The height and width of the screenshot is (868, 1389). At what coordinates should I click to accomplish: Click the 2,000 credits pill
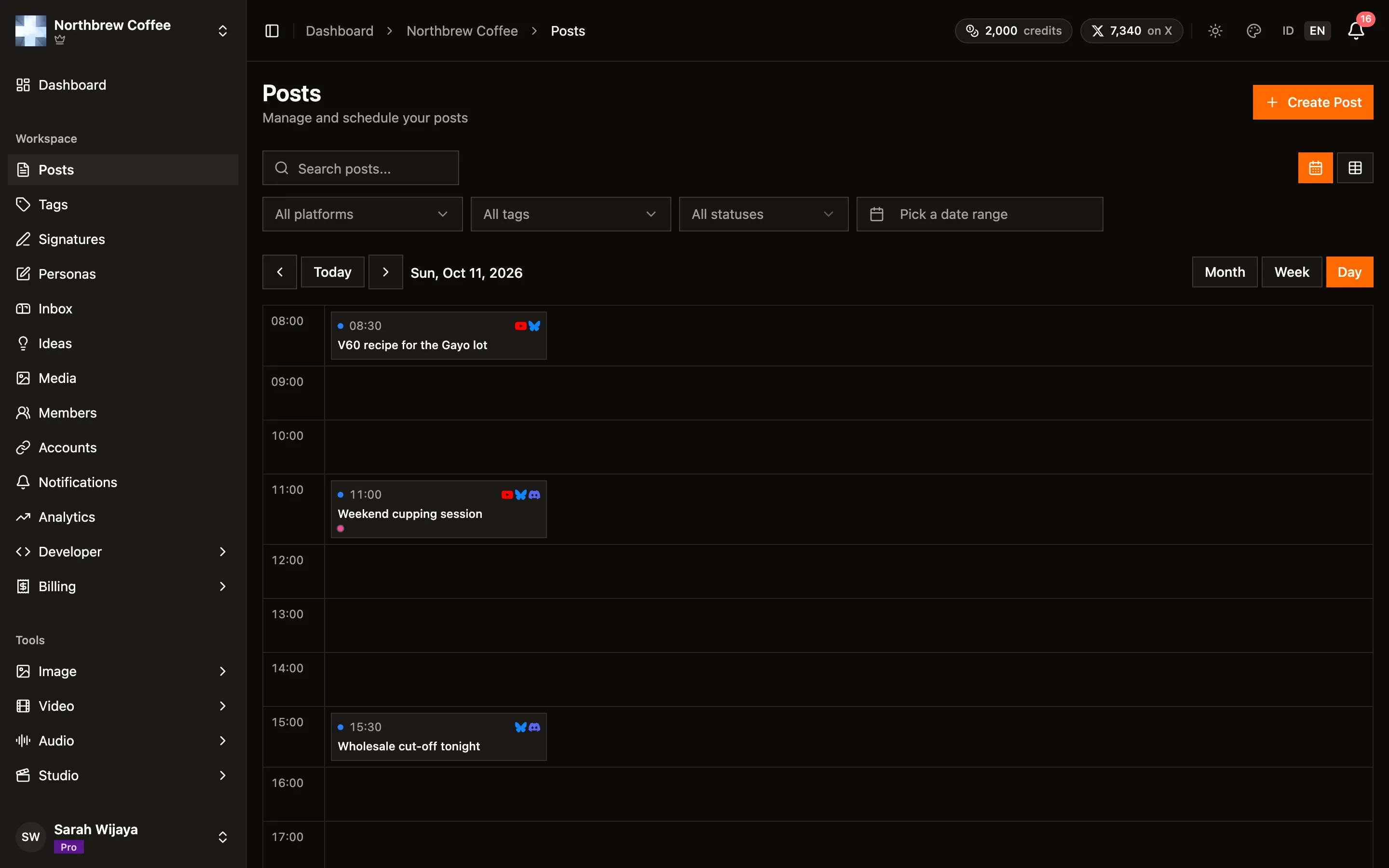pyautogui.click(x=1013, y=31)
